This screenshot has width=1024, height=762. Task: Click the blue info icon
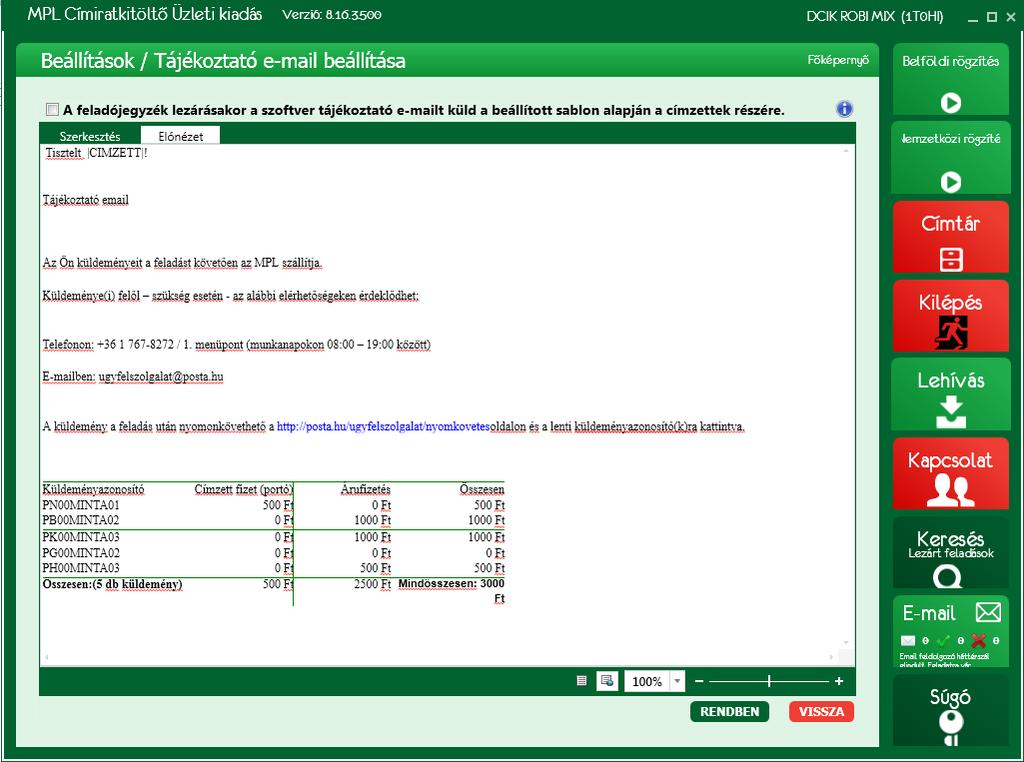click(844, 109)
